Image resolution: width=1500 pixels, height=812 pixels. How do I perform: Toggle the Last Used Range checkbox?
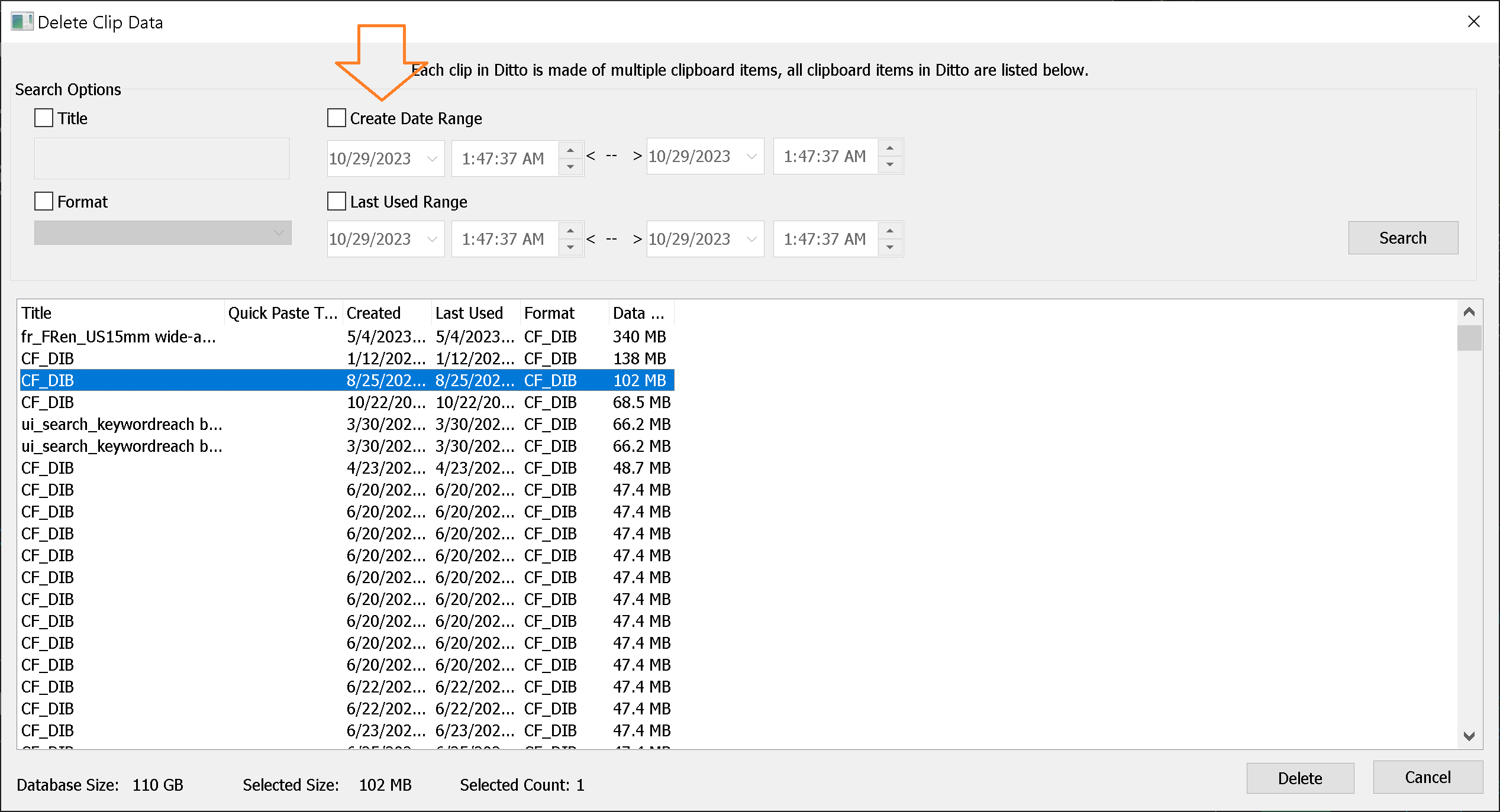[337, 202]
